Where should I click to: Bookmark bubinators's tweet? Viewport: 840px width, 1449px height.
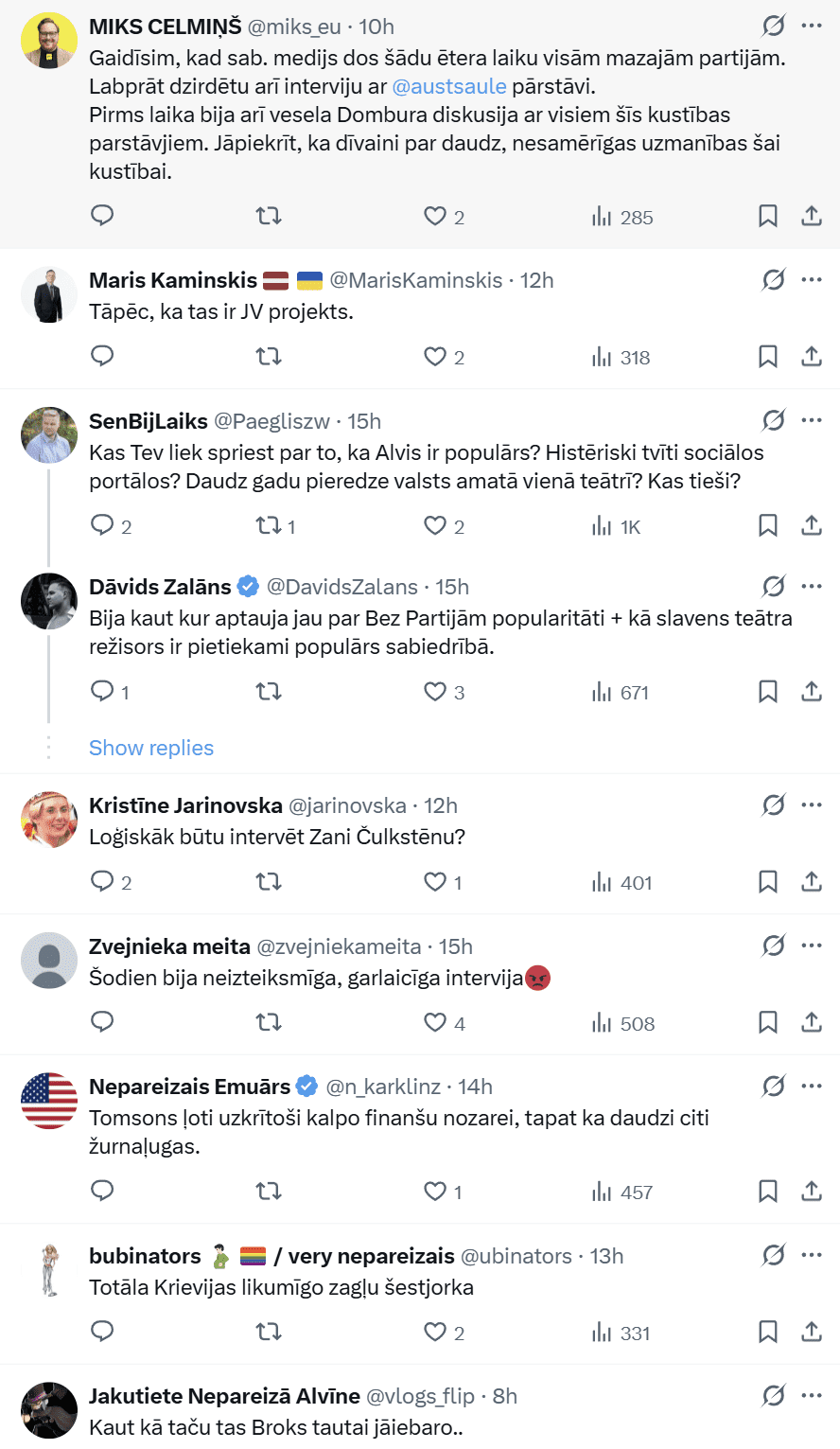768,1333
